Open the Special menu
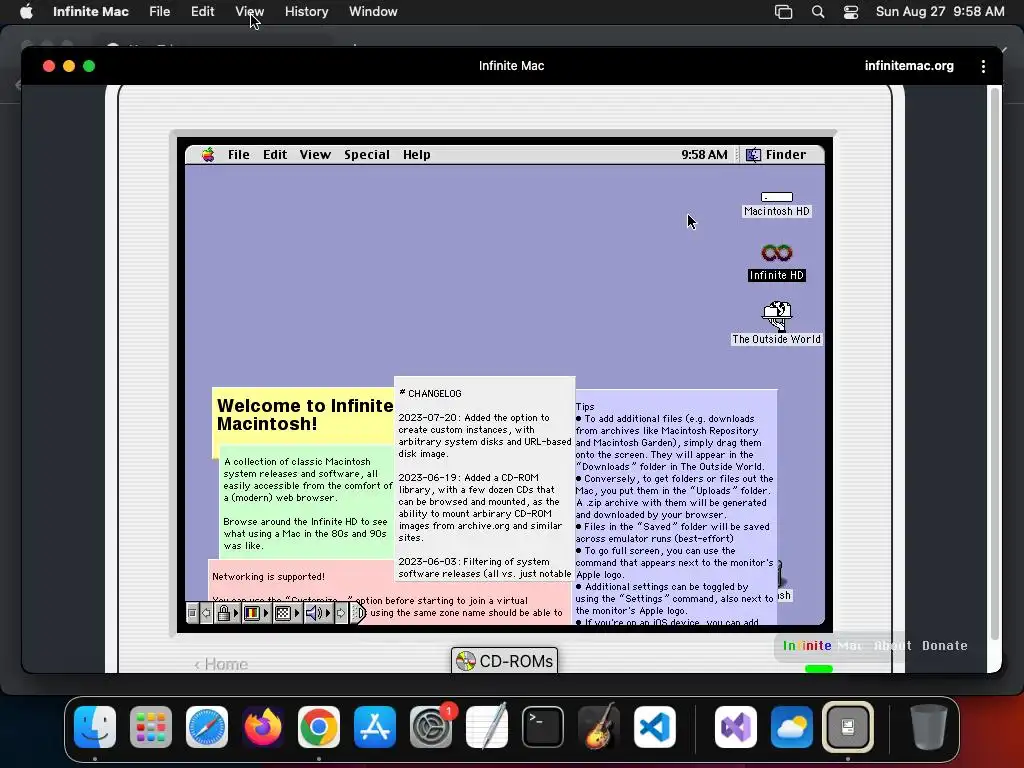Screen dimensions: 1024x768 point(366,155)
